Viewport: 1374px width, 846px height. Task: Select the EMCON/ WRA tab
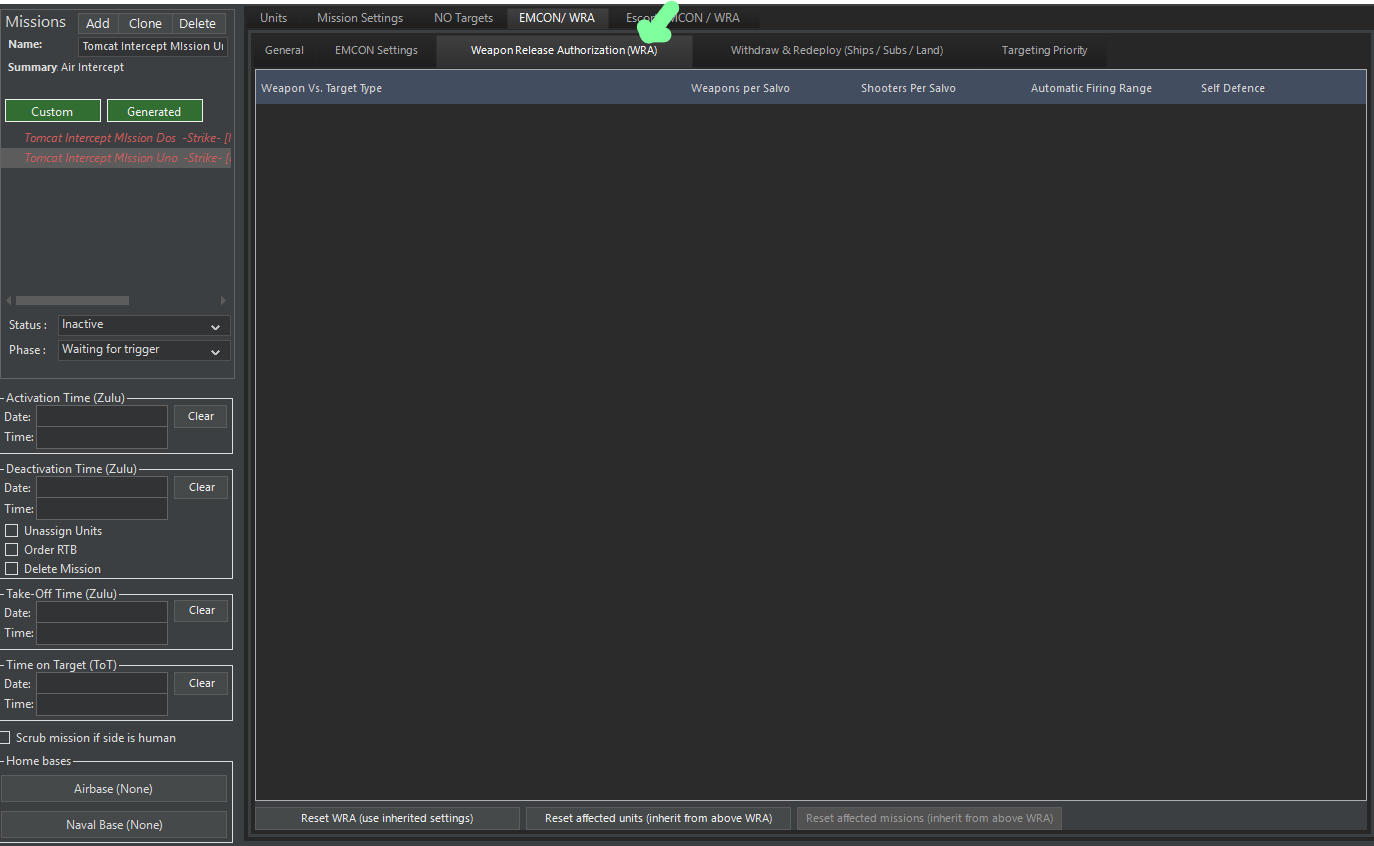(x=557, y=18)
